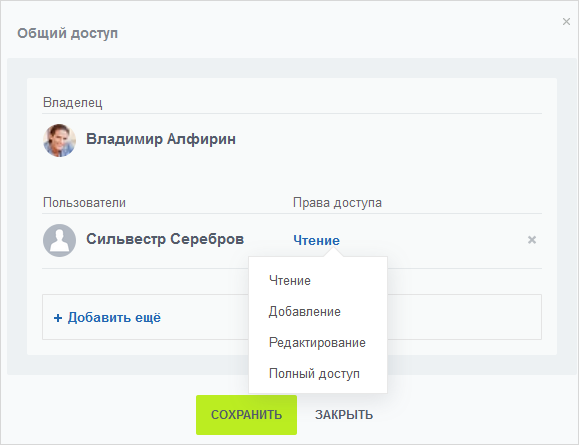Select Чтение in the dropdown list

tap(290, 280)
